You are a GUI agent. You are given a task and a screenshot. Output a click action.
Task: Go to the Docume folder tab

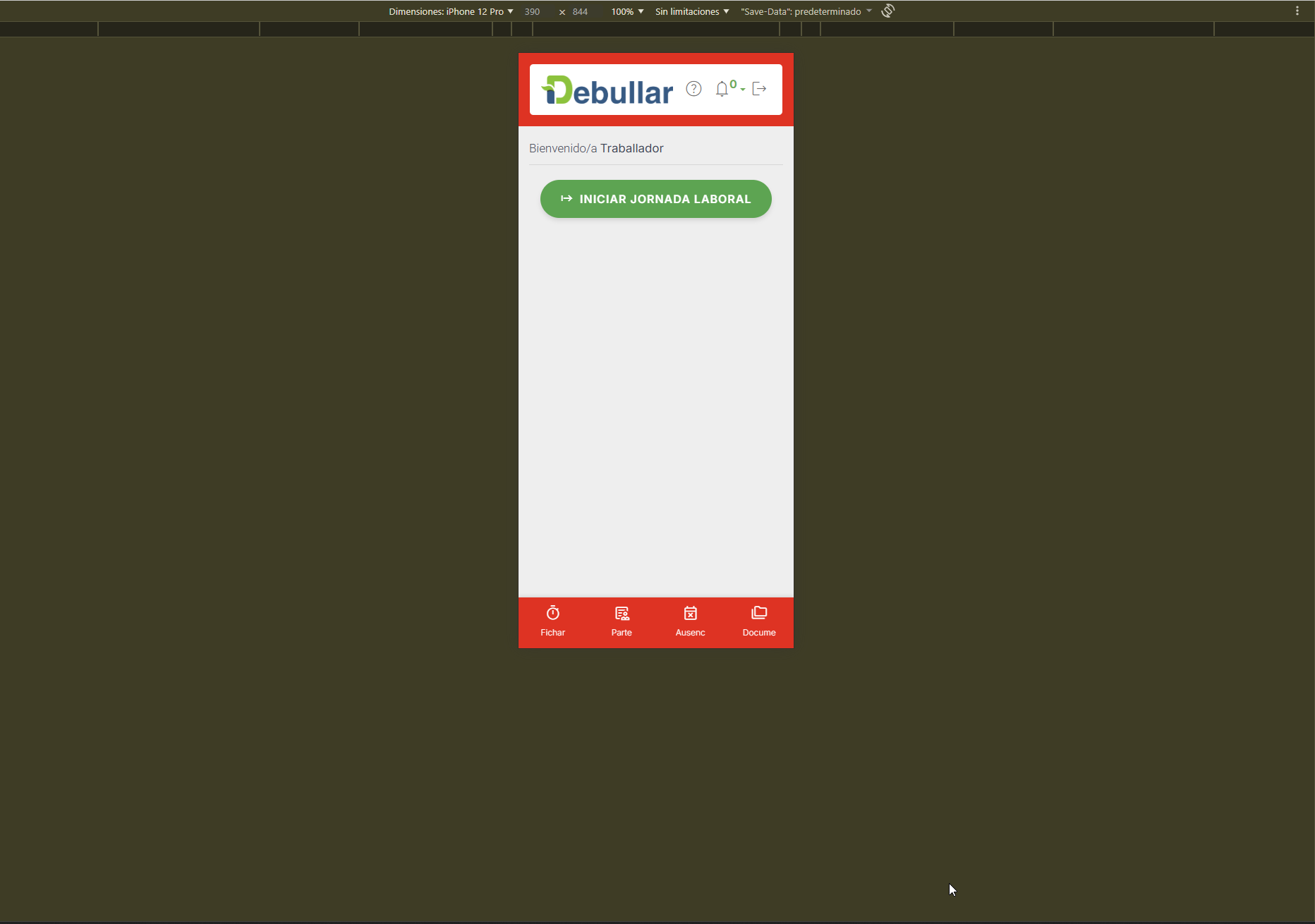[759, 621]
